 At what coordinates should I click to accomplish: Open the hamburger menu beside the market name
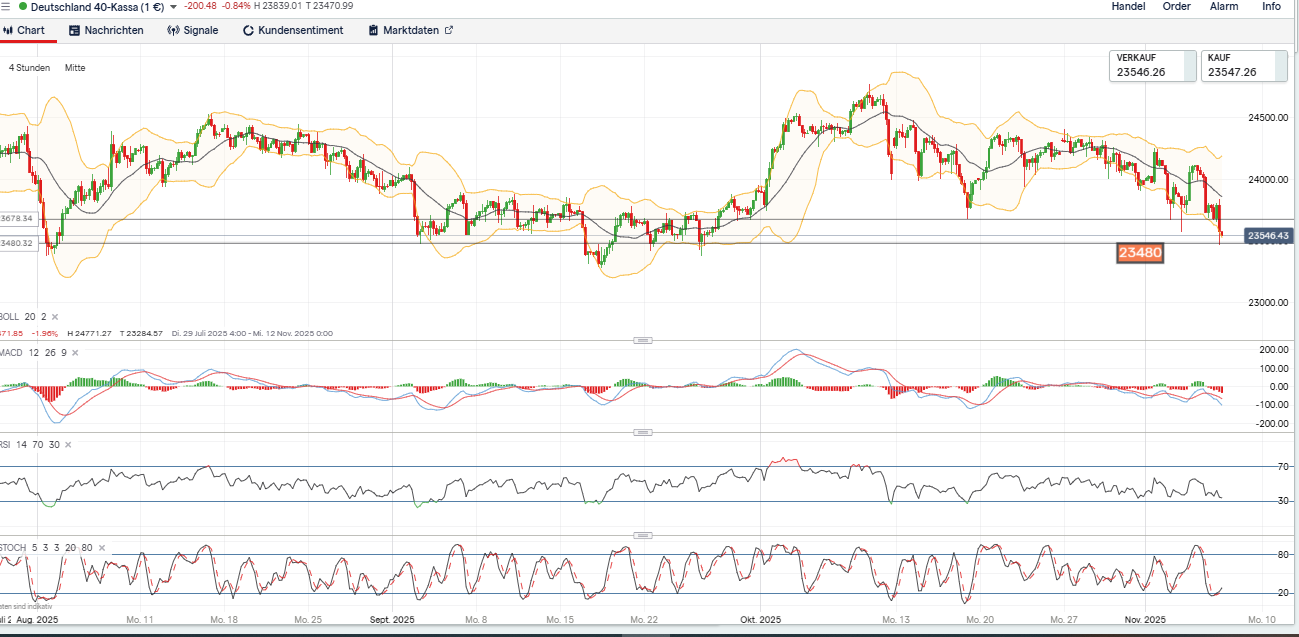tap(6, 6)
